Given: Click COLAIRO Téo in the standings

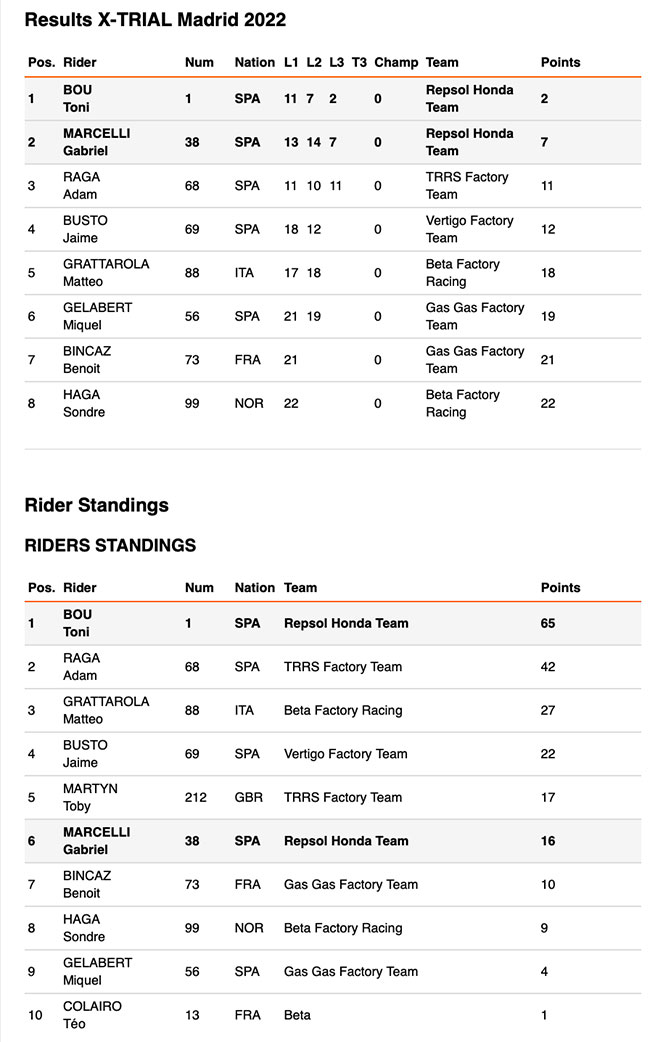Looking at the screenshot, I should pyautogui.click(x=92, y=1015).
